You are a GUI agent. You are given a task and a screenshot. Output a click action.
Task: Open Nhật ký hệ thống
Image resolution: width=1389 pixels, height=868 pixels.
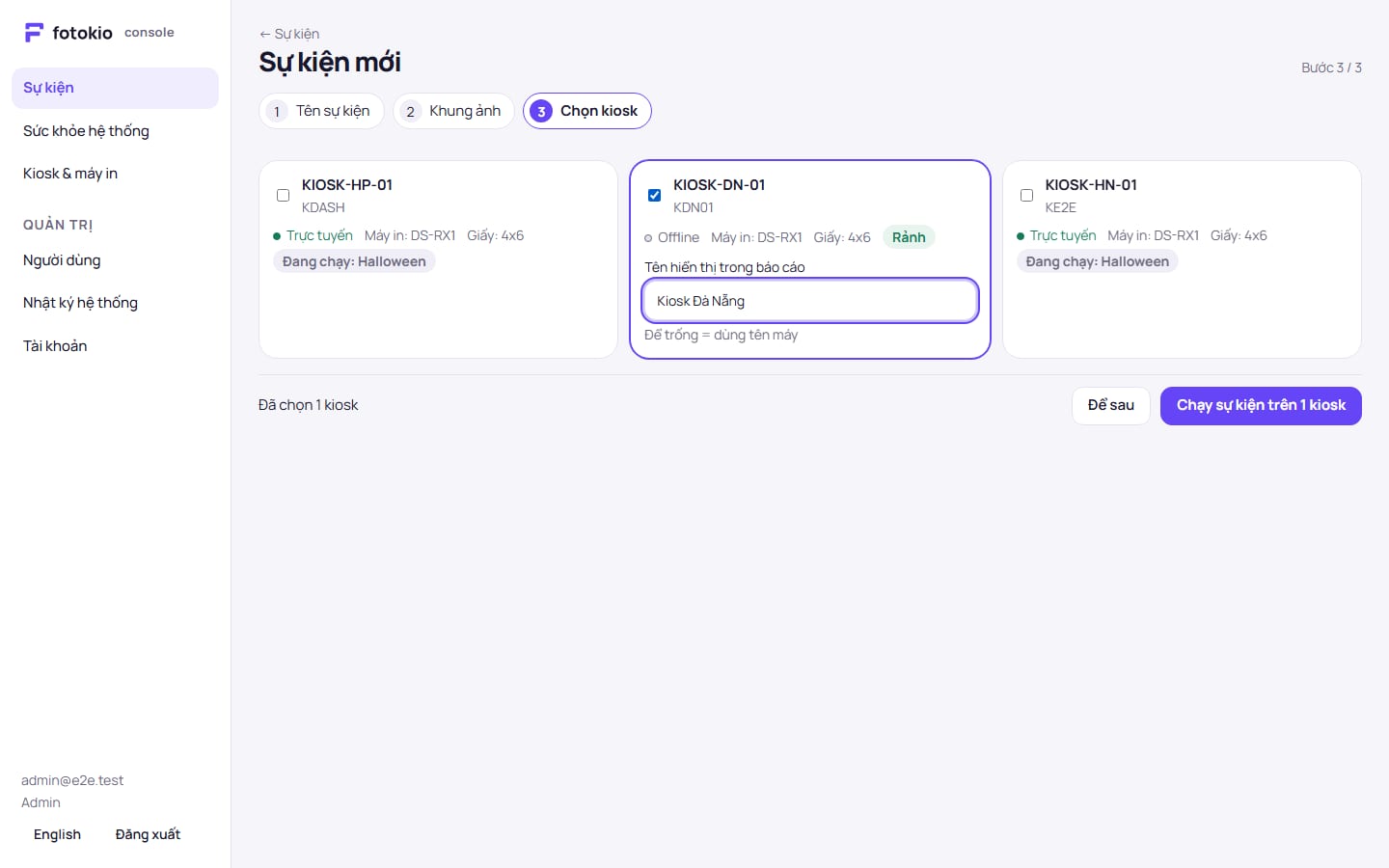[x=115, y=303]
